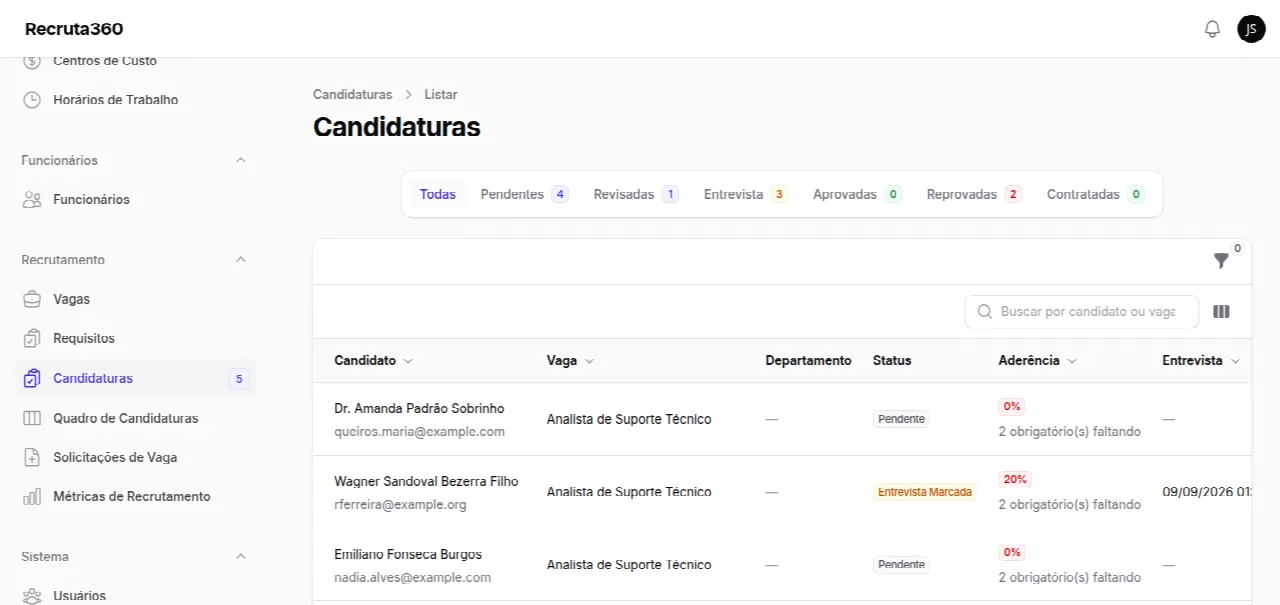The width and height of the screenshot is (1280, 605).
Task: Click the Status column header
Action: pyautogui.click(x=892, y=361)
